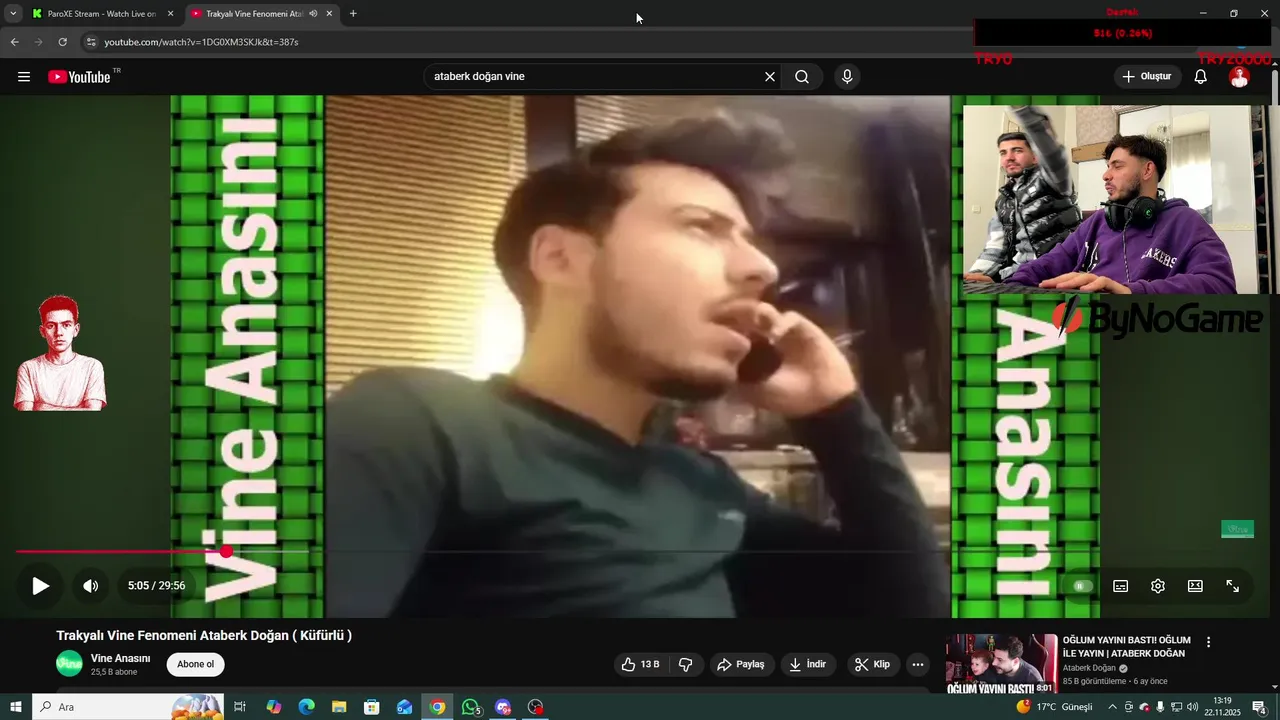The image size is (1280, 720).
Task: Open options menu for OĞLUM YAYINI BASTI video
Action: coord(1208,642)
